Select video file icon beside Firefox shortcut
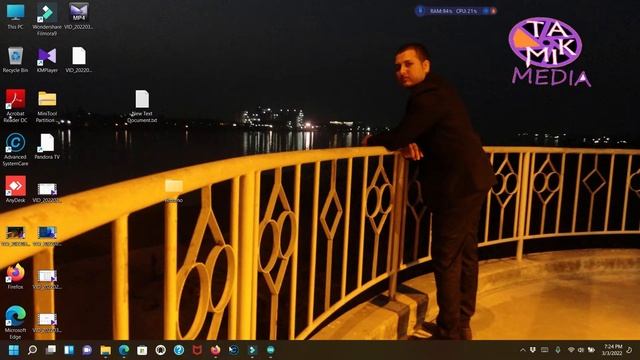Viewport: 640px width, 360px height. coord(47,279)
